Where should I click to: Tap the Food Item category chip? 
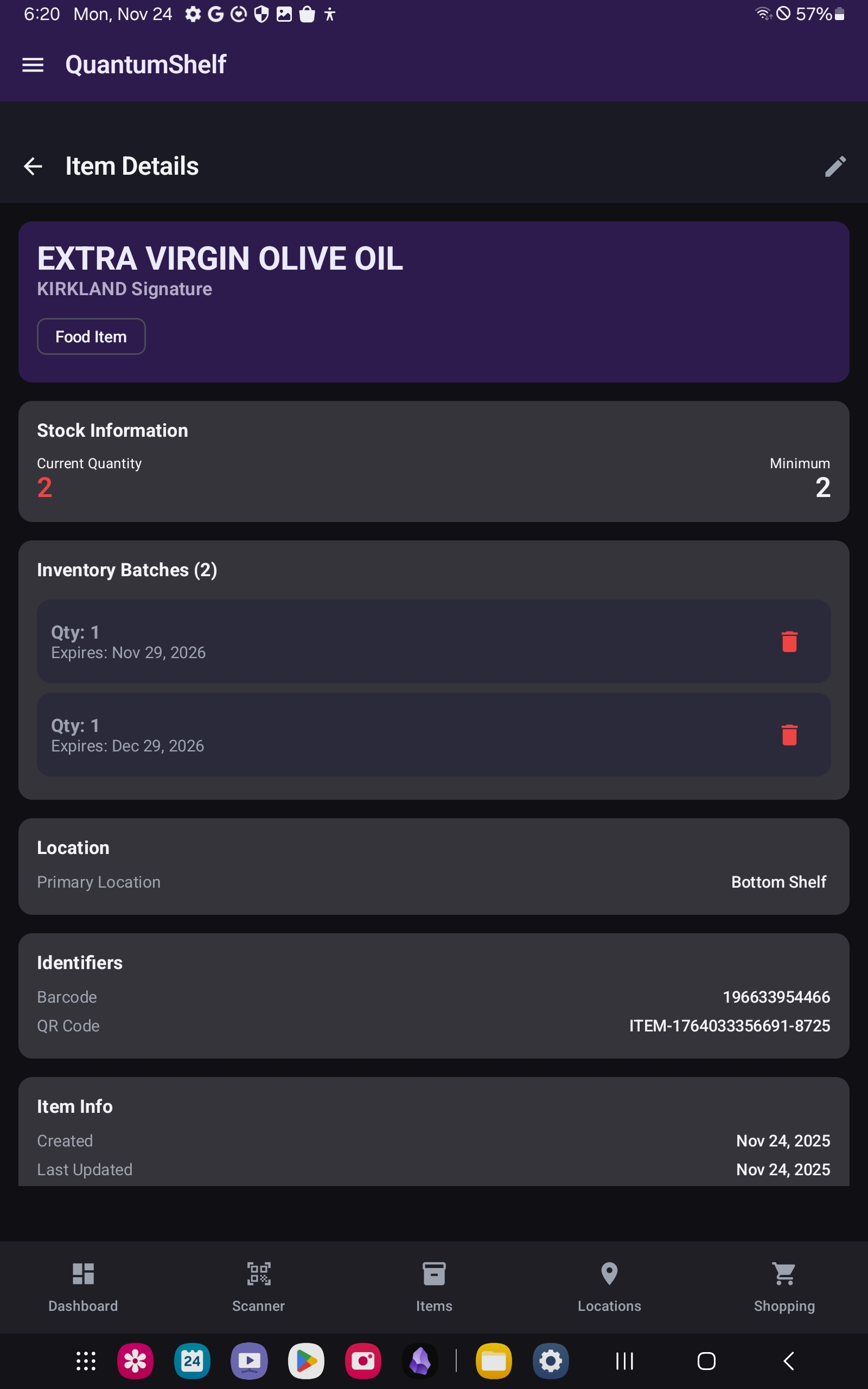pos(91,337)
